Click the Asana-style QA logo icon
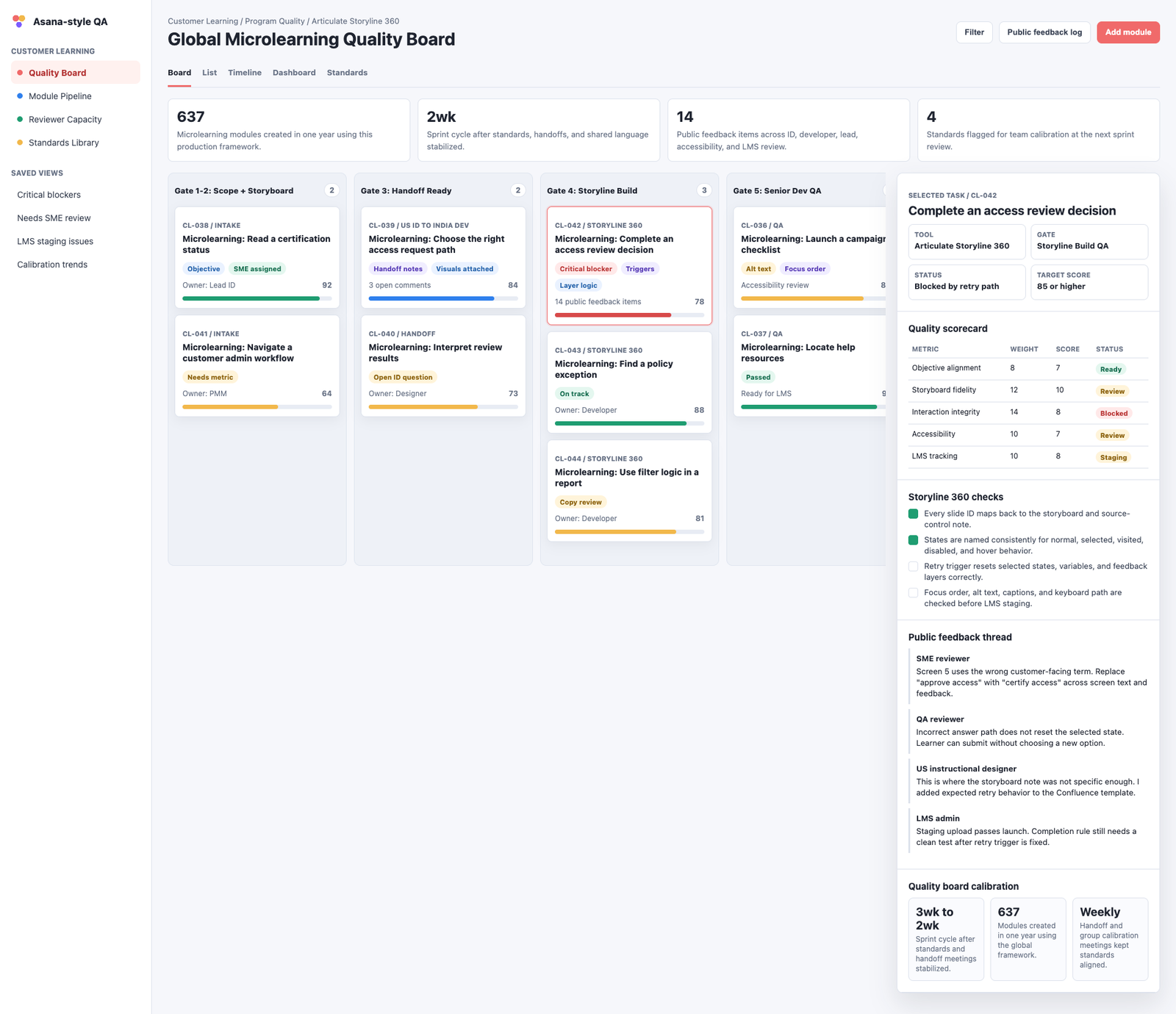The image size is (1176, 1014). (19, 21)
